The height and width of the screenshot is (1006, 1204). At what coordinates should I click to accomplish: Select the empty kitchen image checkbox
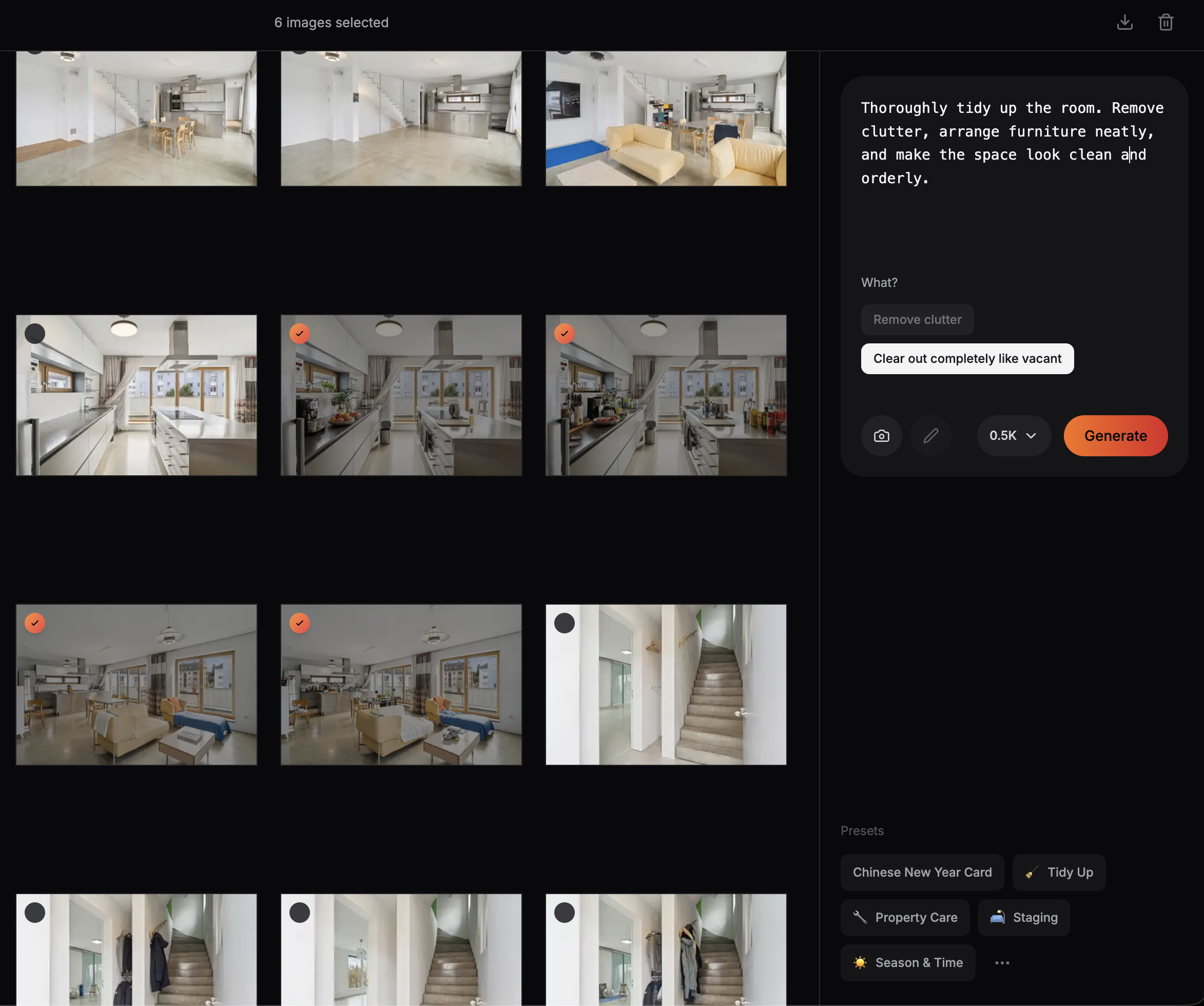(x=35, y=334)
